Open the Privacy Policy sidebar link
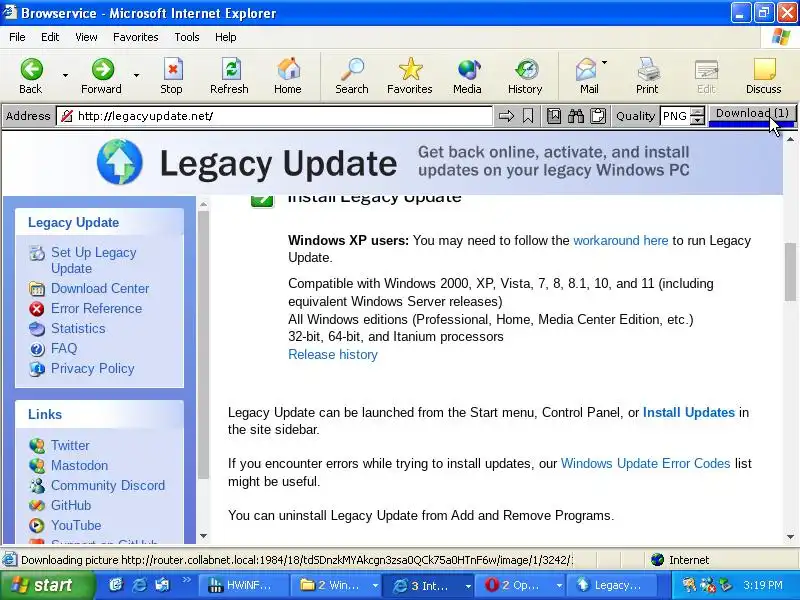This screenshot has height=600, width=800. (x=92, y=369)
